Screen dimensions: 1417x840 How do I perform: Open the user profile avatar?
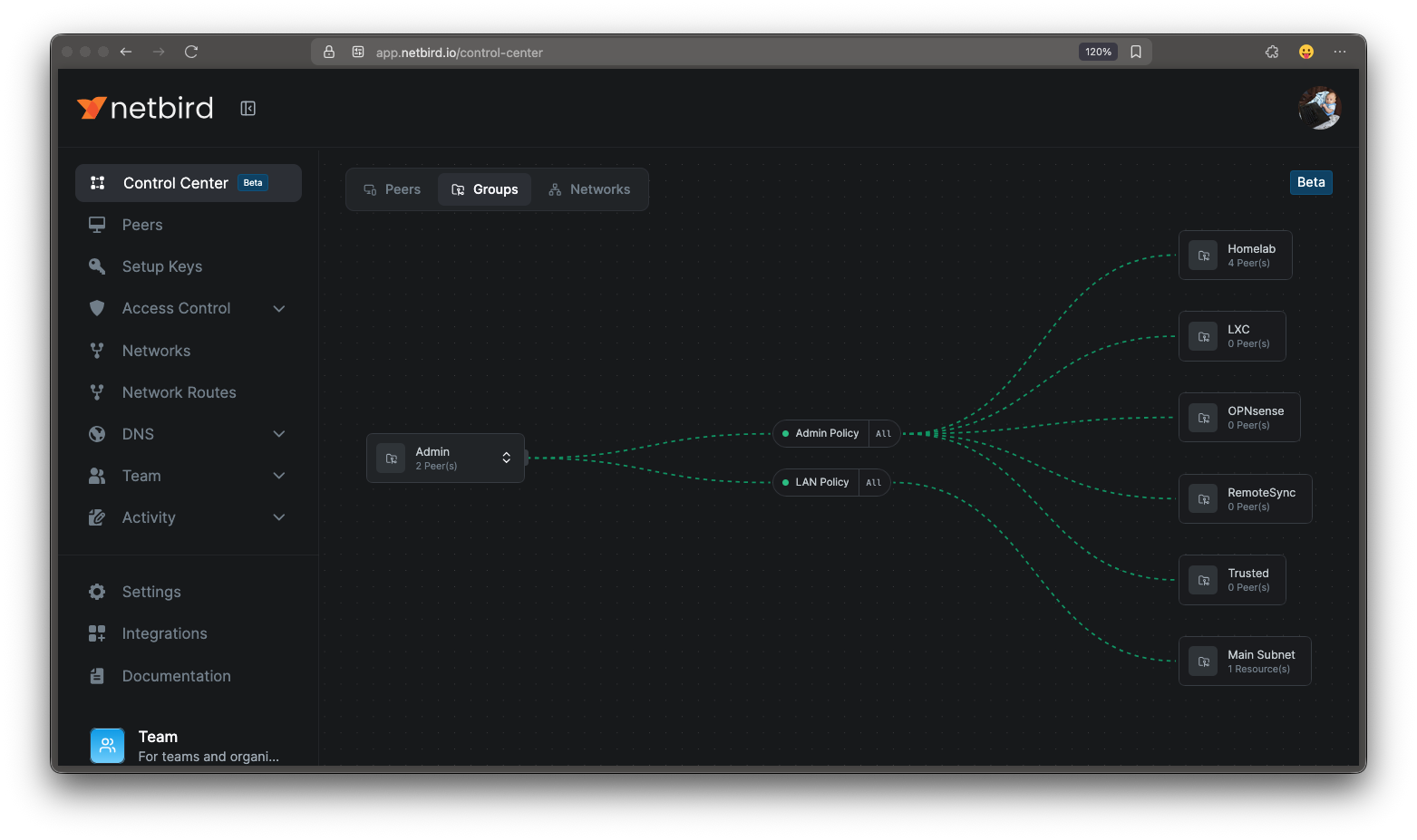pos(1319,108)
